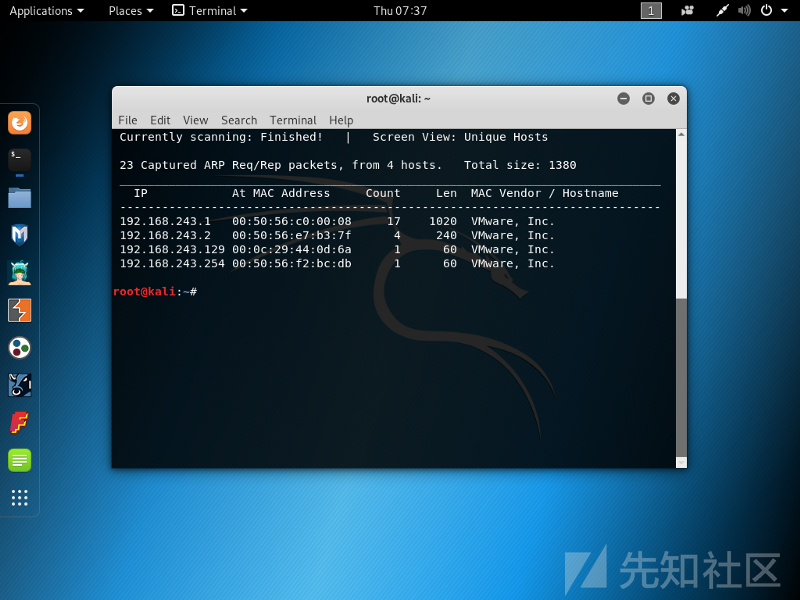
Task: Open the View menu in terminal
Action: click(x=195, y=120)
